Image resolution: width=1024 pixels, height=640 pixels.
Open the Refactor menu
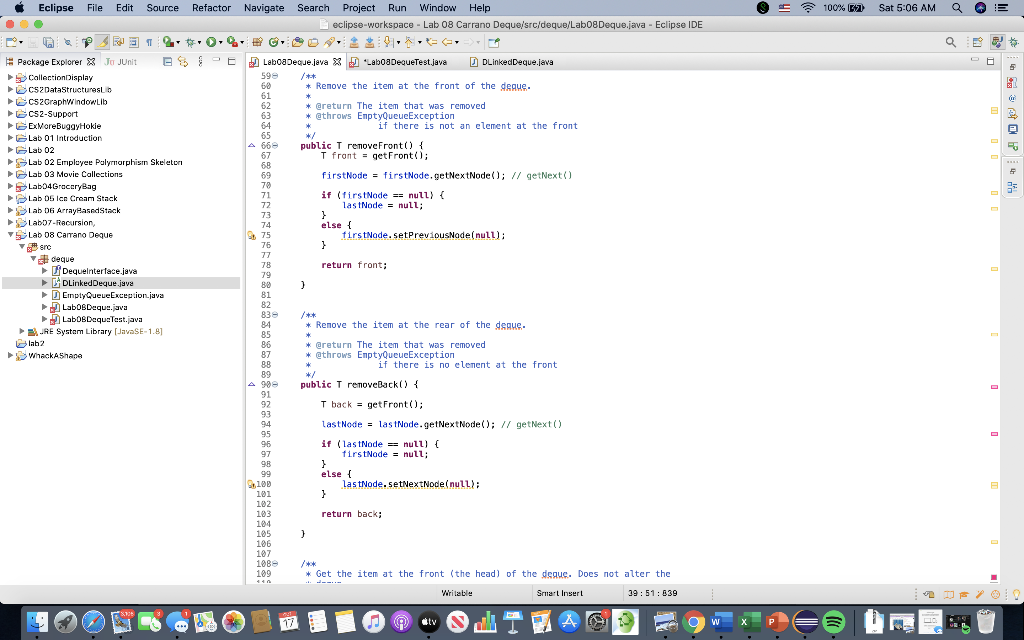point(211,7)
